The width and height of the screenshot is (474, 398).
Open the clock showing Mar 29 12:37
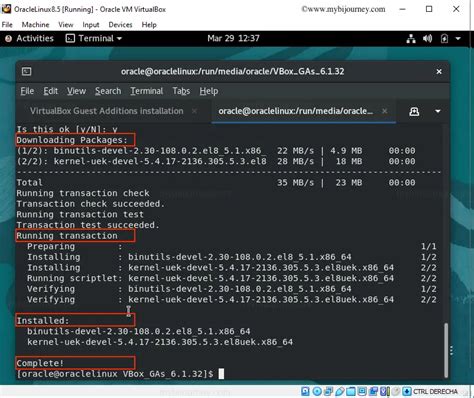coord(233,38)
